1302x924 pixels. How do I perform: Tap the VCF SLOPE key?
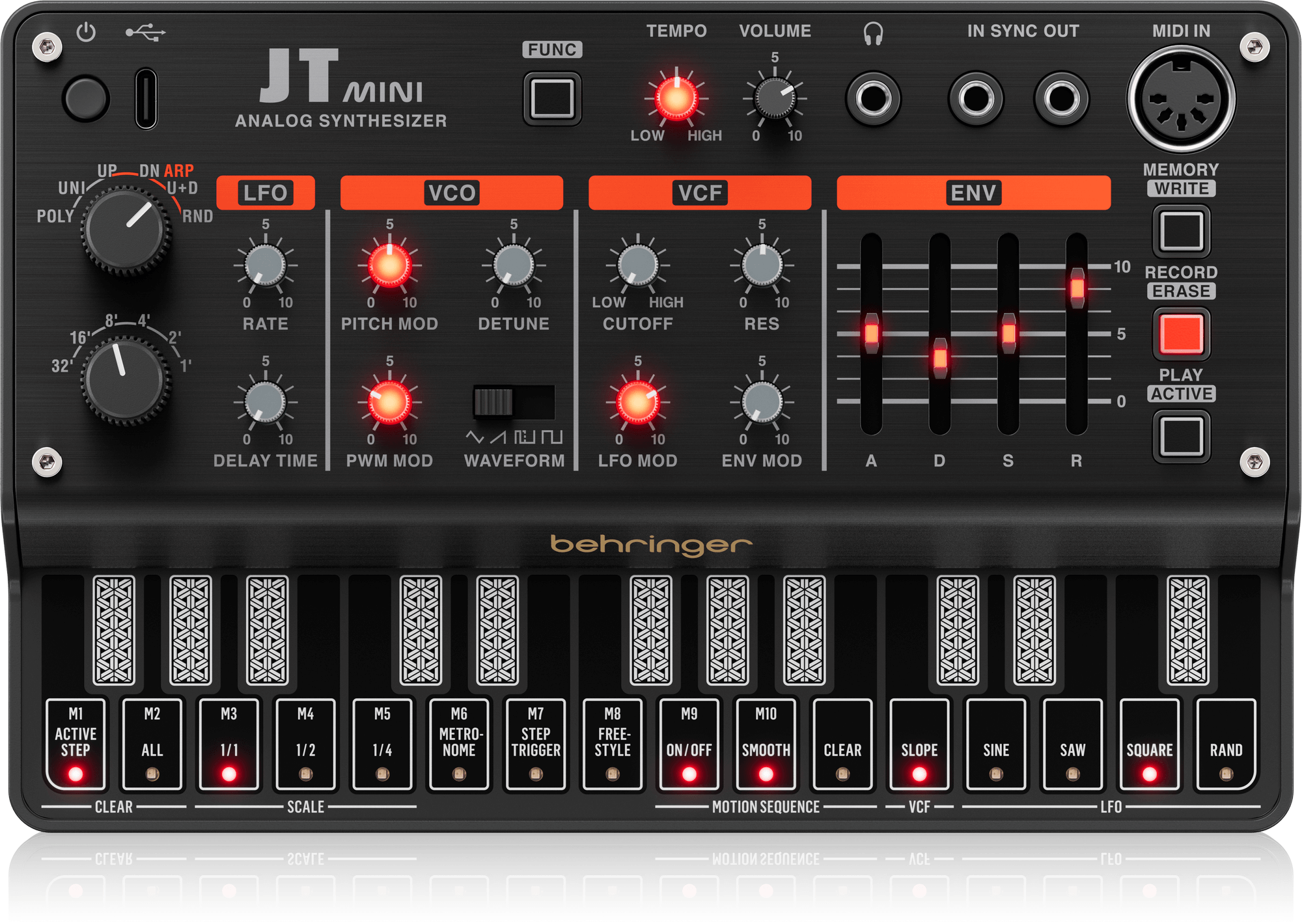919,744
